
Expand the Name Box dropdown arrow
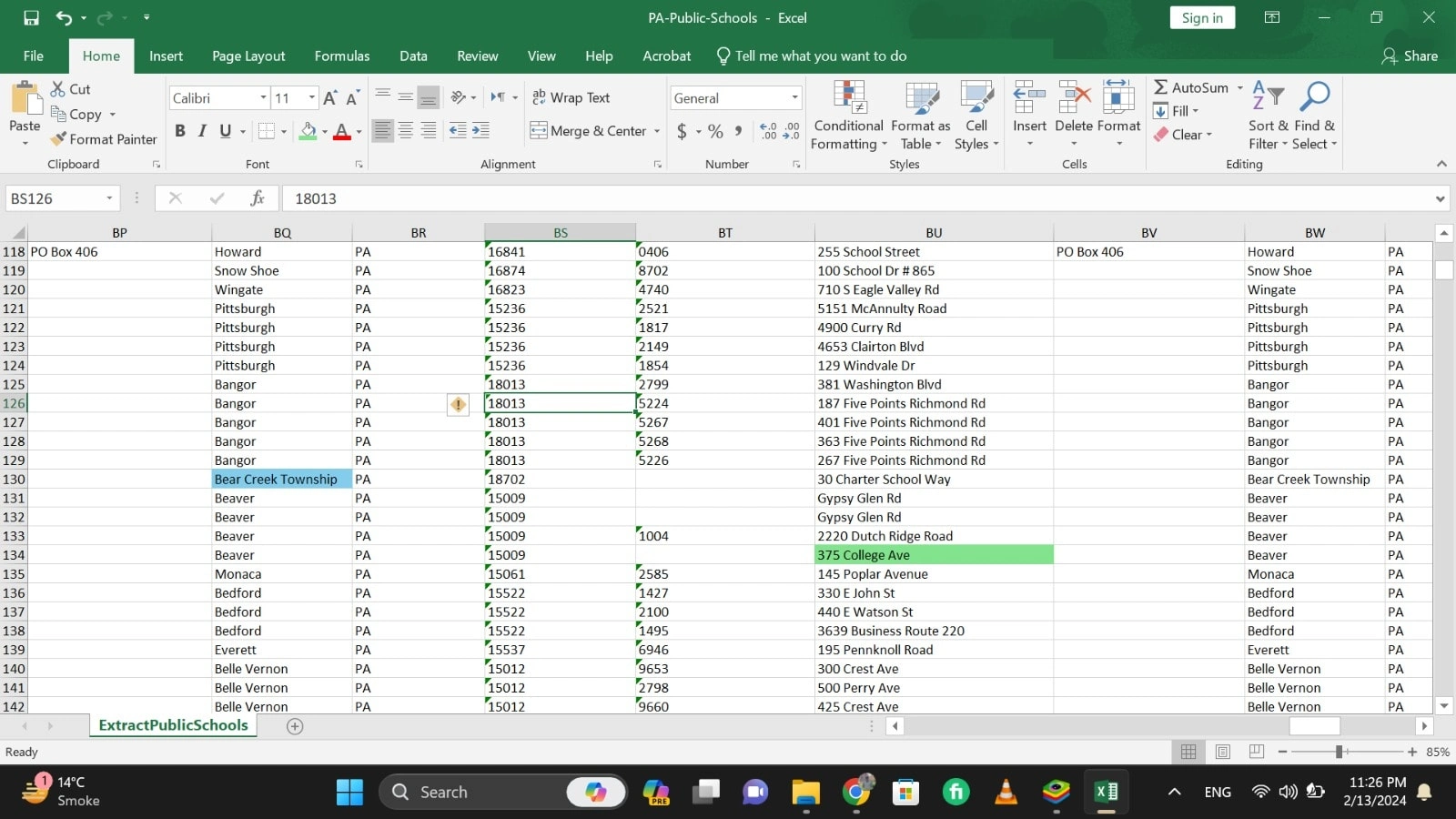pyautogui.click(x=109, y=198)
